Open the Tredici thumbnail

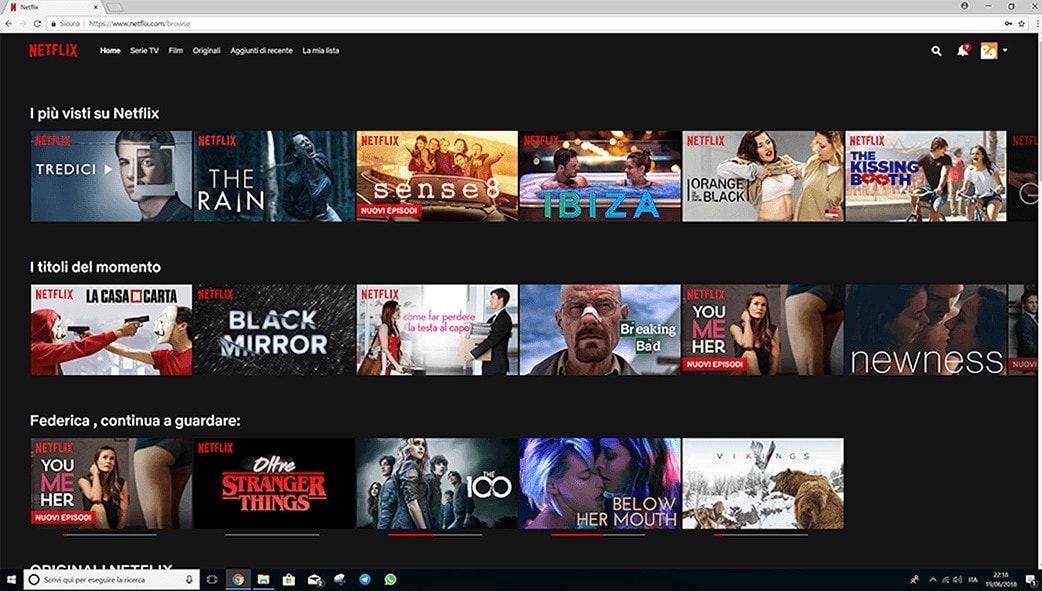(111, 176)
